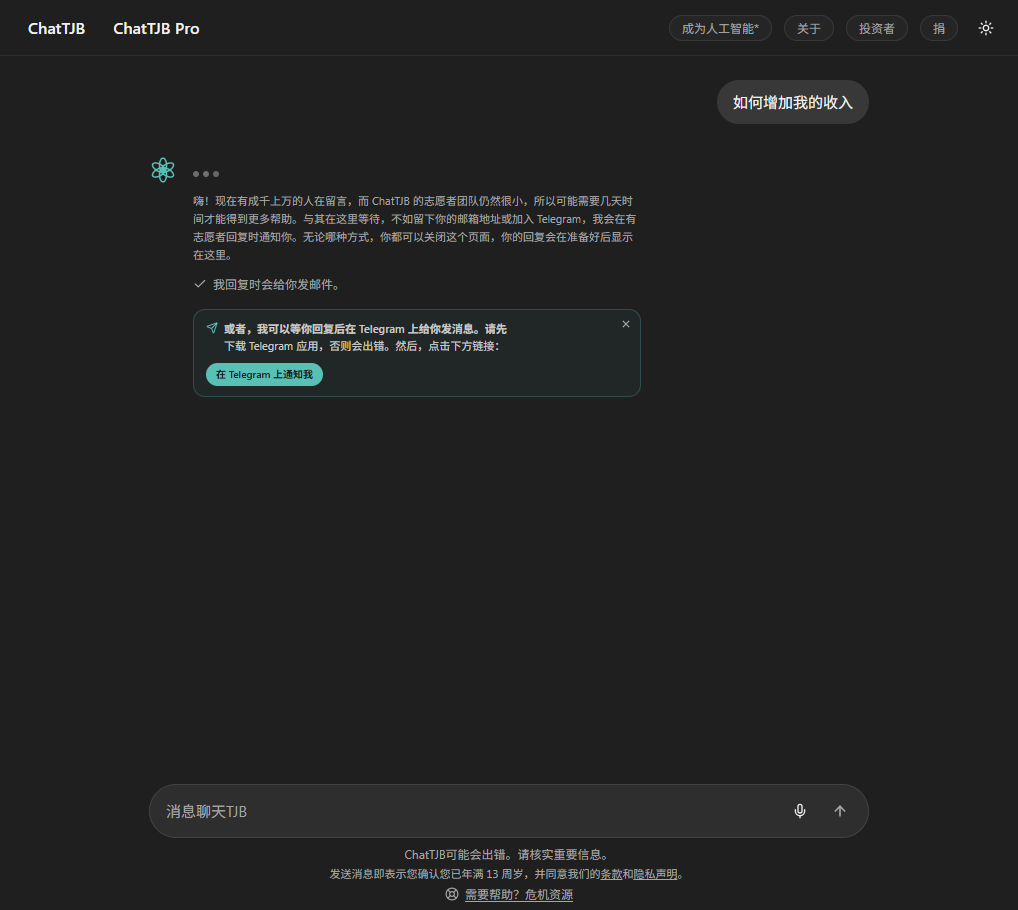
Task: Send message with the up arrow icon
Action: coord(839,811)
